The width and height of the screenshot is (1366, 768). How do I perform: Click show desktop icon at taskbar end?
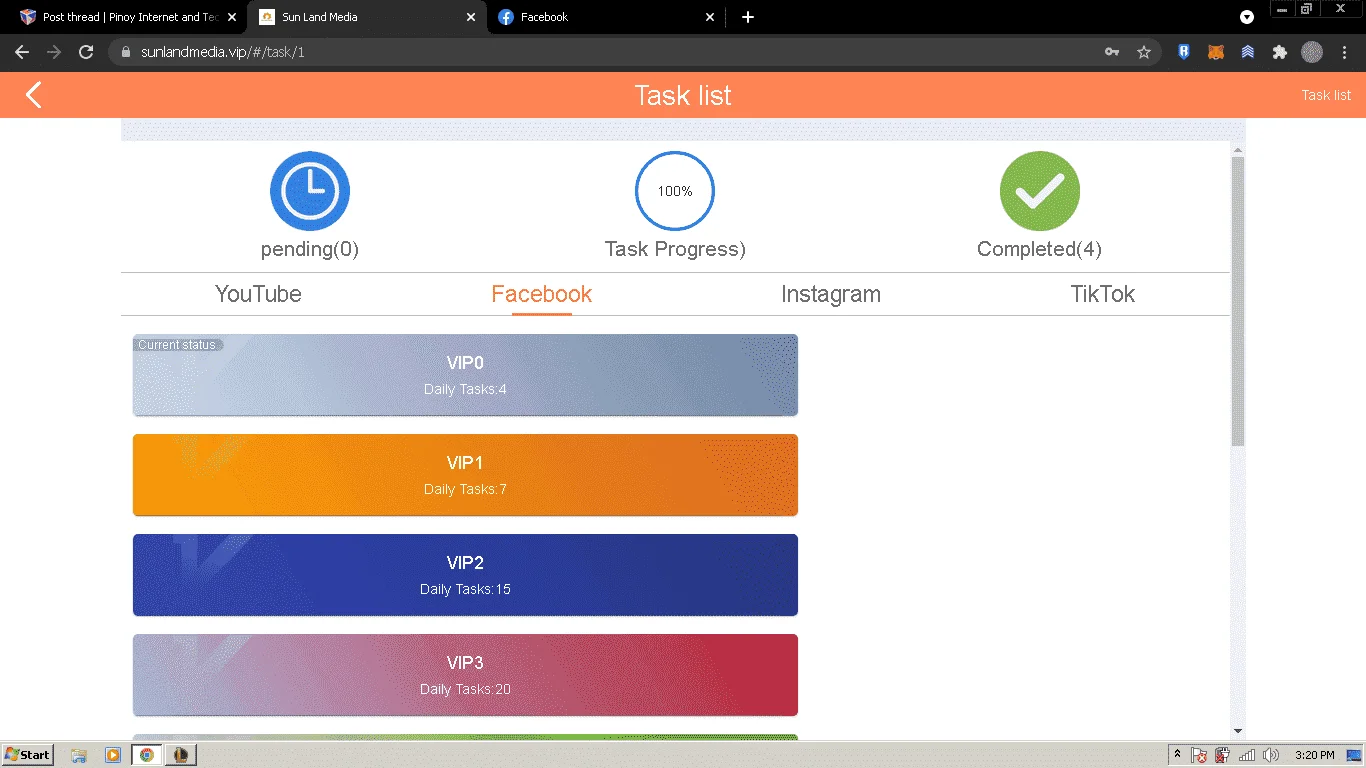[x=1354, y=755]
